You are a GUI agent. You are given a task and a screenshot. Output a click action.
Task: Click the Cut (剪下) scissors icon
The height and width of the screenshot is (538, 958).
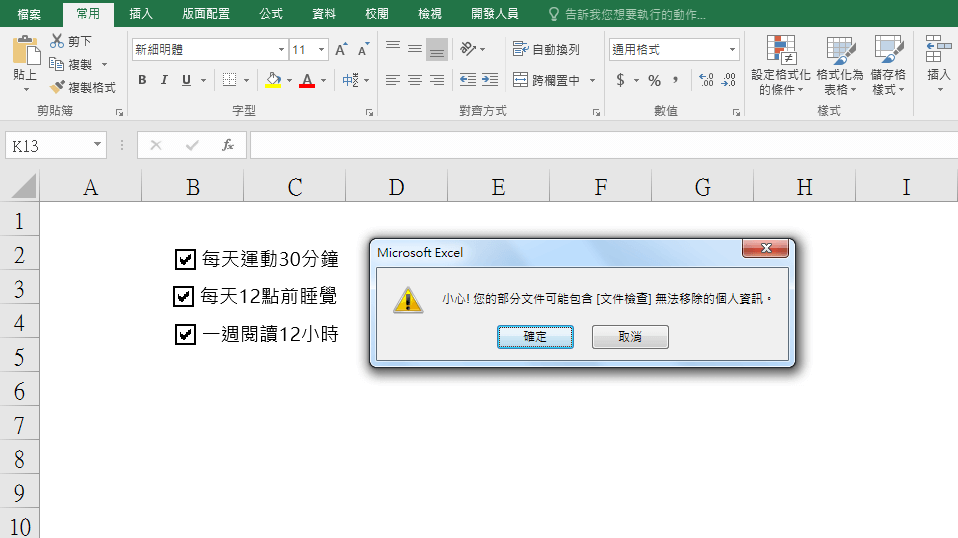pos(57,41)
